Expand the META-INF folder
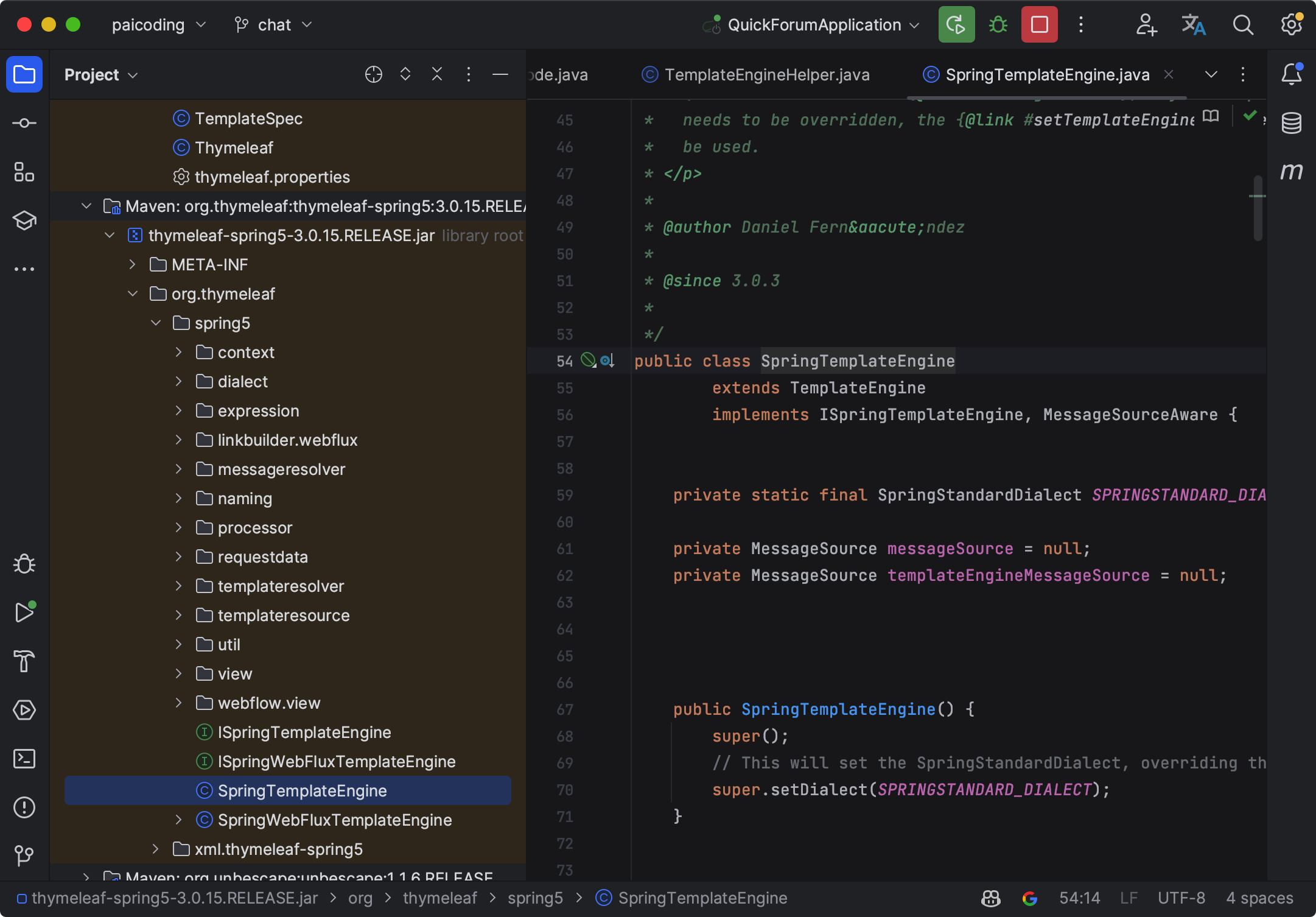The height and width of the screenshot is (917, 1316). (x=133, y=265)
